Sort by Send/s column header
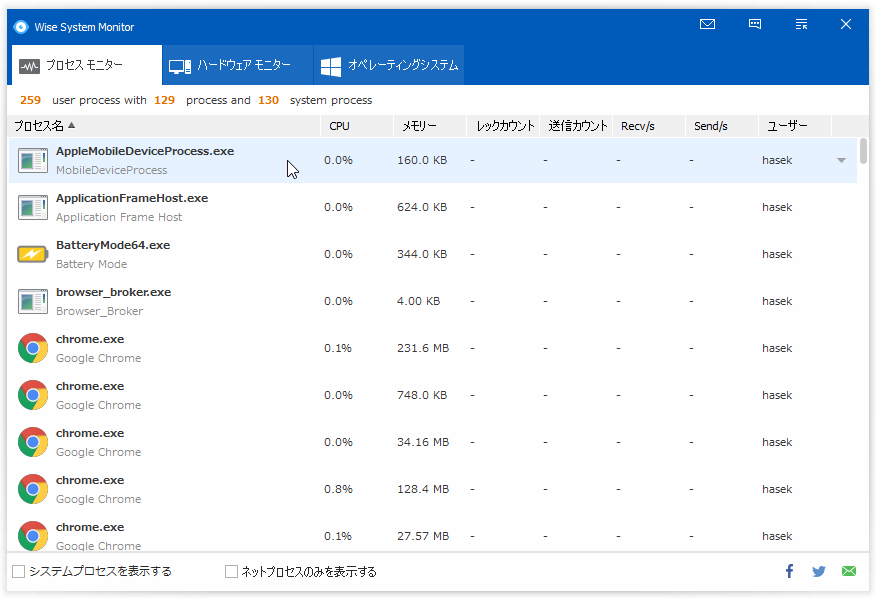This screenshot has width=876, height=598. 722,126
